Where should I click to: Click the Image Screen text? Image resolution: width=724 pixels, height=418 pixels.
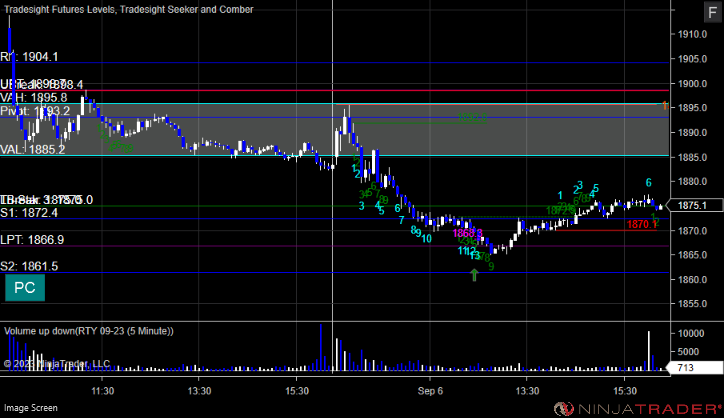(x=31, y=408)
